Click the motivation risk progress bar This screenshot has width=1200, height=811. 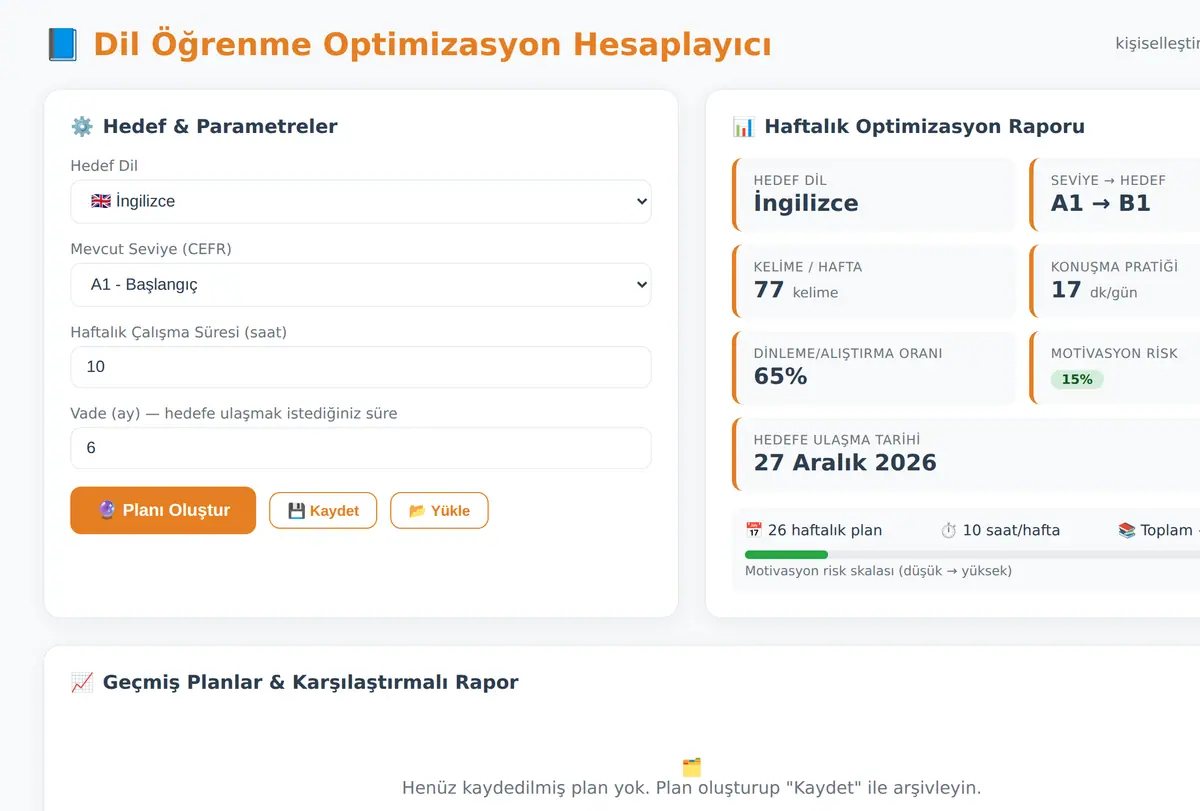[x=972, y=554]
